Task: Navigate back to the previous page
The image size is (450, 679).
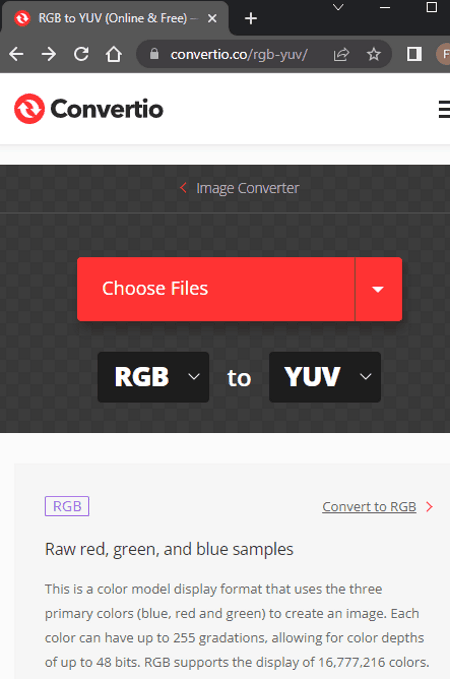Action: coord(16,54)
